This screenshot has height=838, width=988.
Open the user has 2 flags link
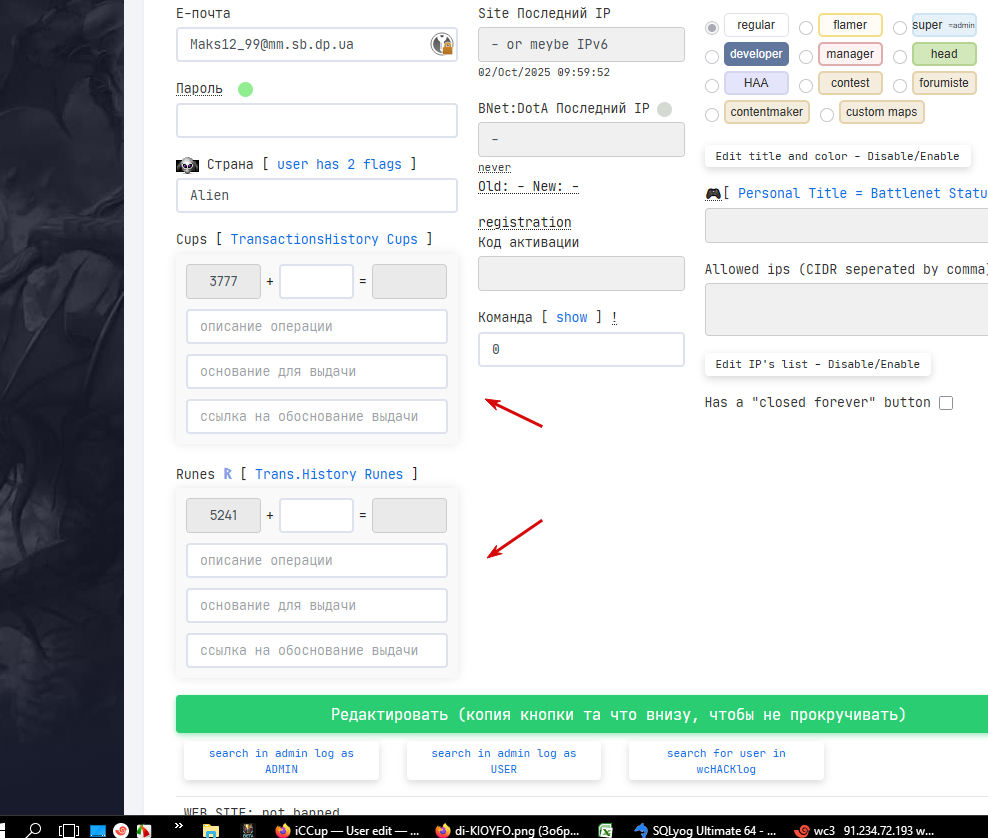pyautogui.click(x=339, y=164)
